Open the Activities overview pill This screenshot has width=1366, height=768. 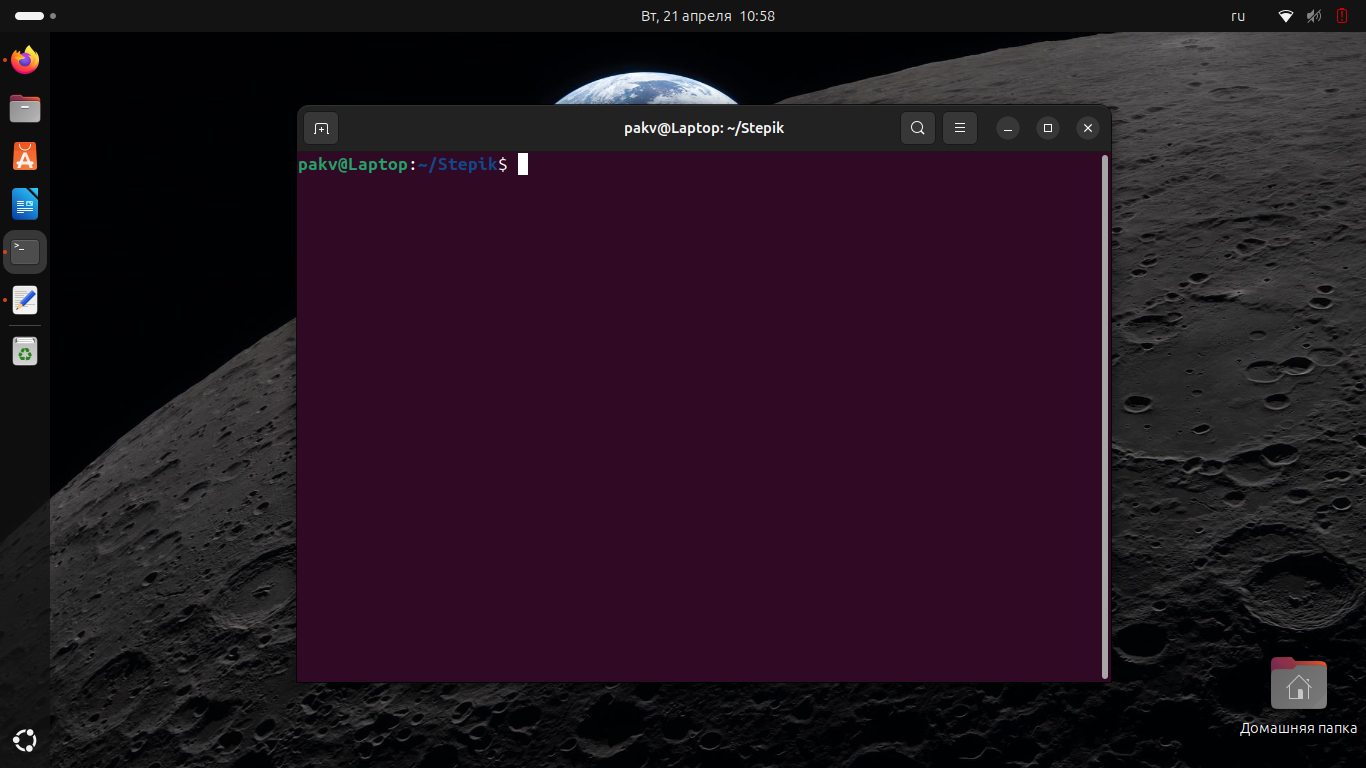[x=30, y=16]
